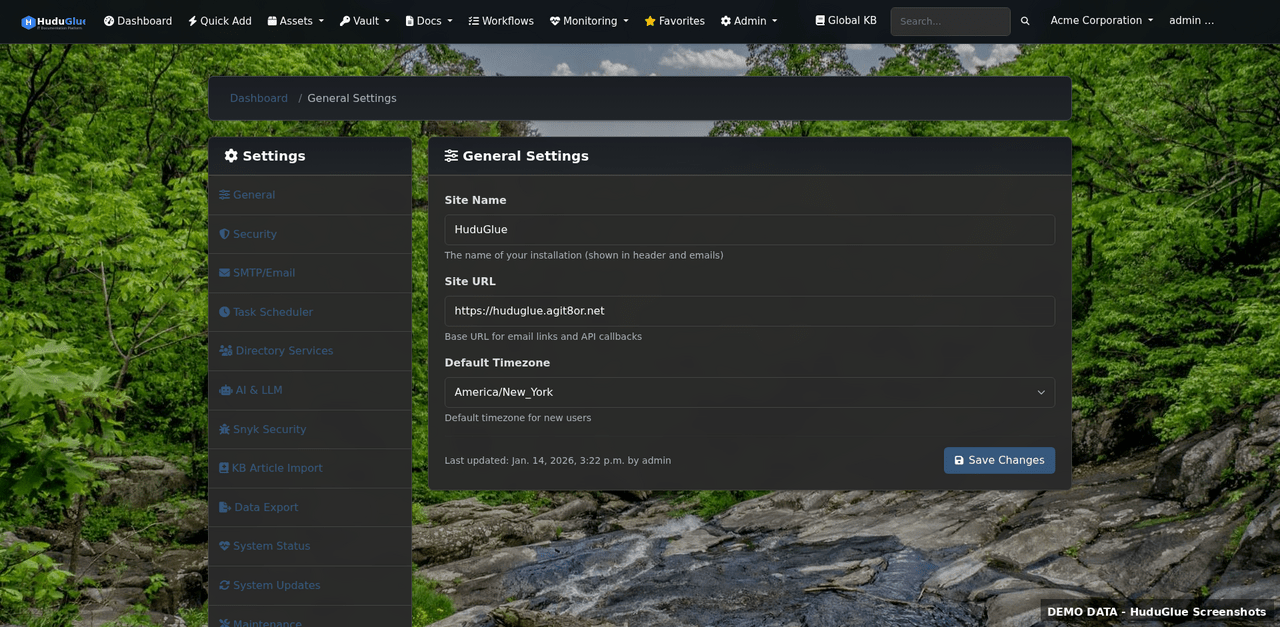Open Data Export settings
The height and width of the screenshot is (627, 1280).
coord(310,507)
